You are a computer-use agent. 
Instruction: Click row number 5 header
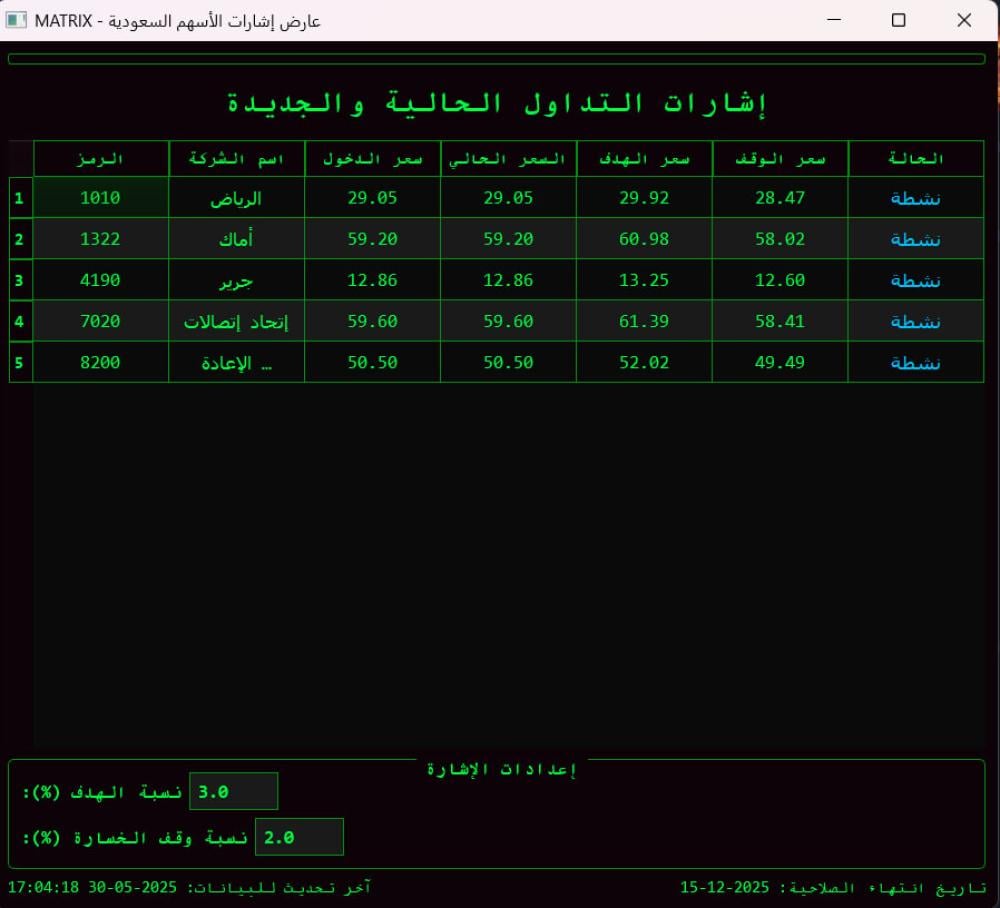(20, 362)
